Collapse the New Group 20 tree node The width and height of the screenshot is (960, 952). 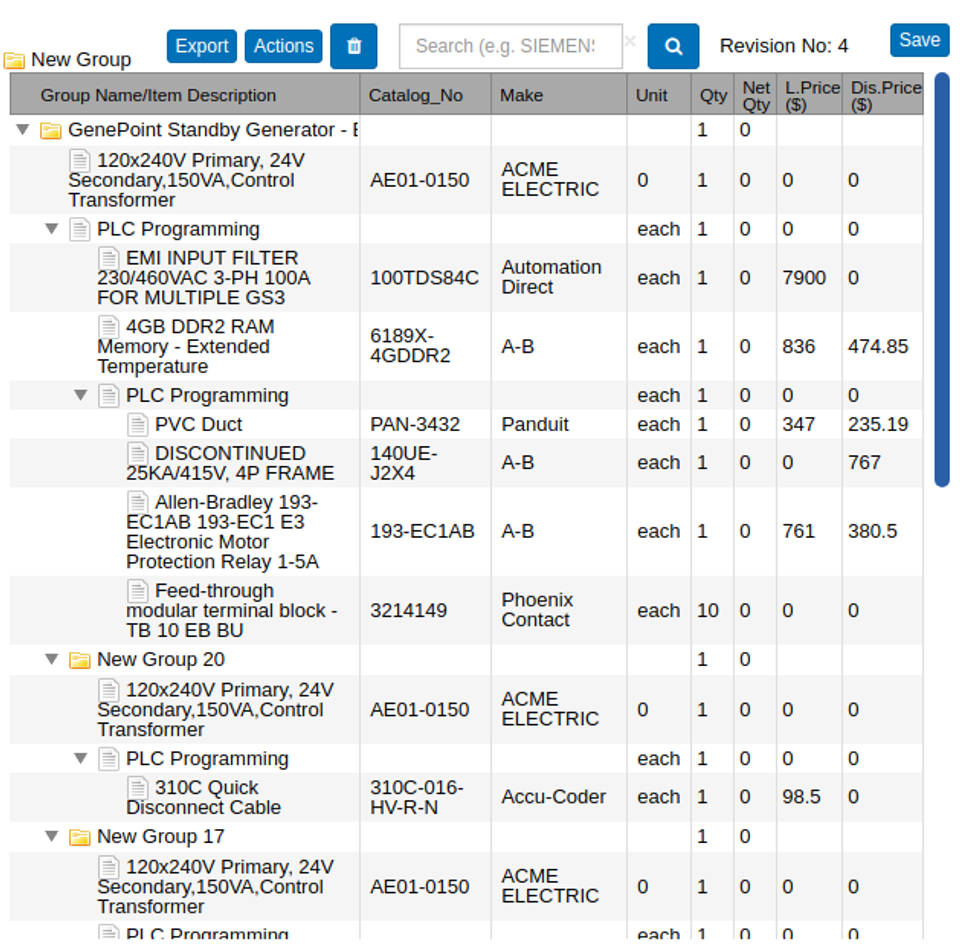52,660
